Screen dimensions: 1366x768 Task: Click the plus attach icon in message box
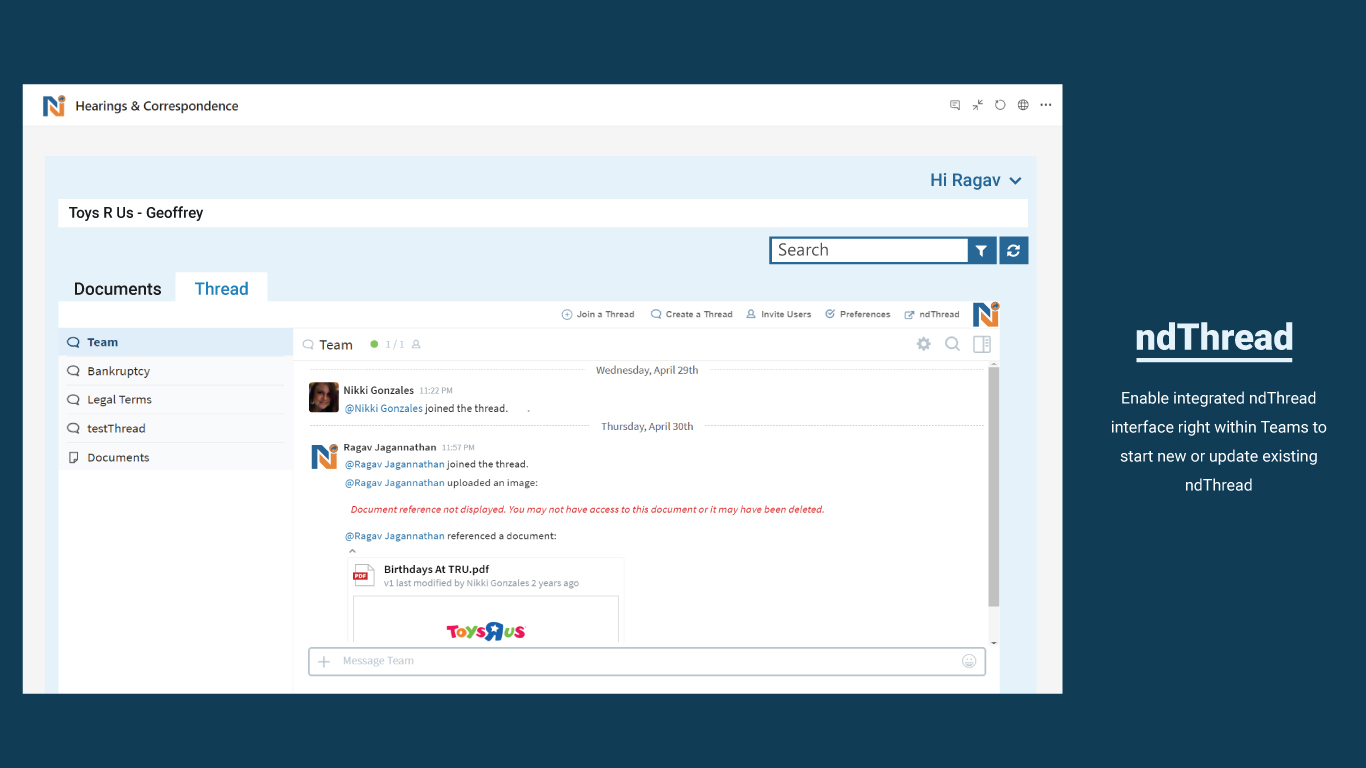click(324, 661)
